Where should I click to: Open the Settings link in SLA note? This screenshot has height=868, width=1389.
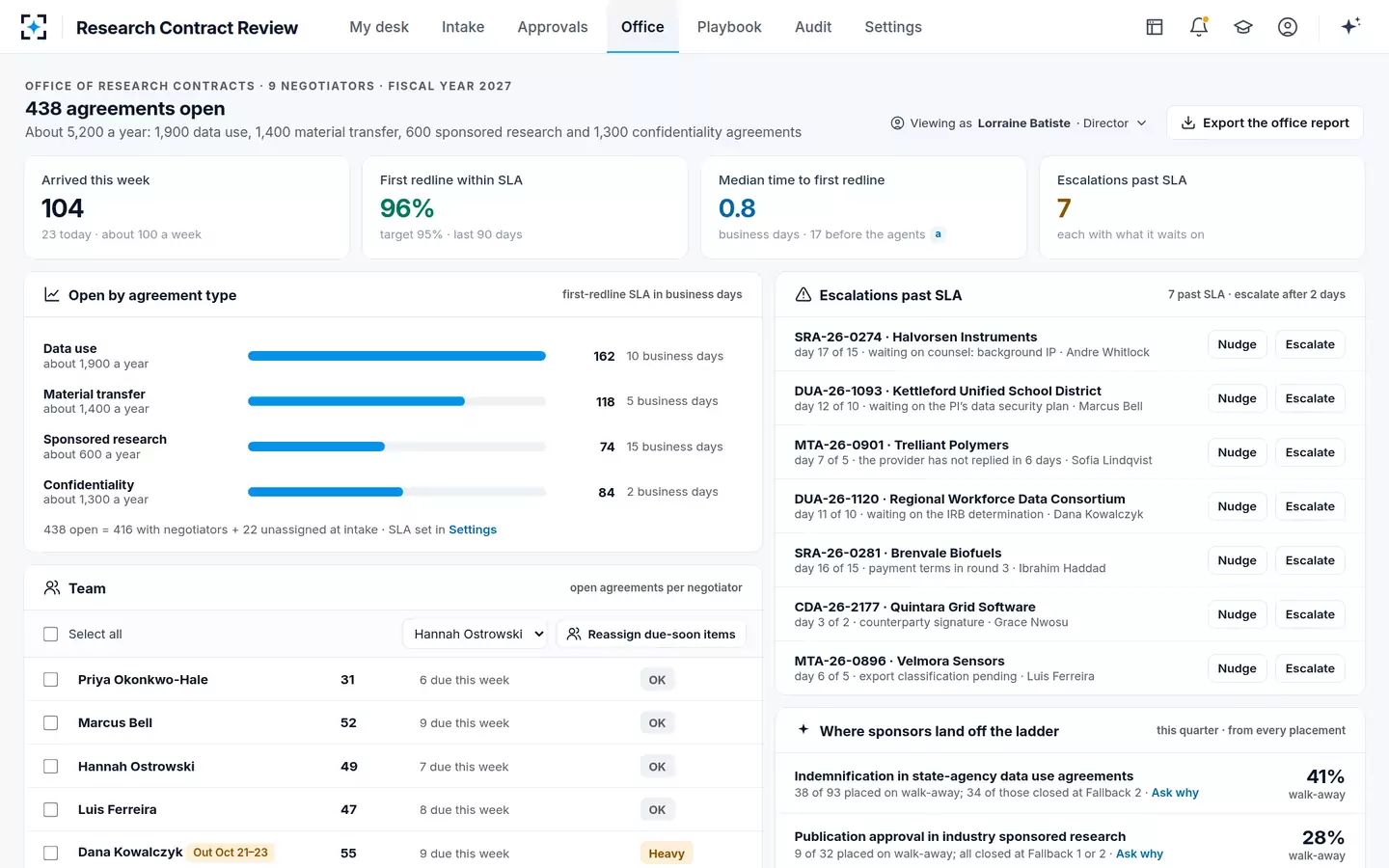(x=473, y=529)
